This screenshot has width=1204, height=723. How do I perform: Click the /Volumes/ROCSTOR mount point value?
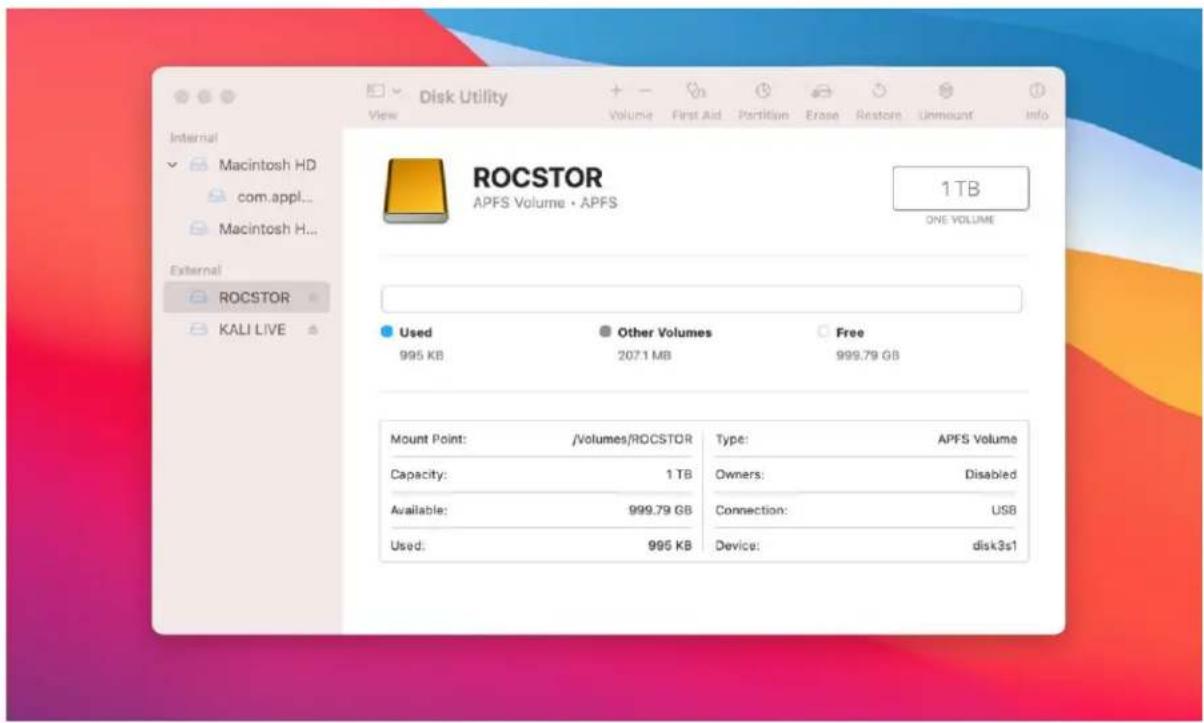(632, 439)
